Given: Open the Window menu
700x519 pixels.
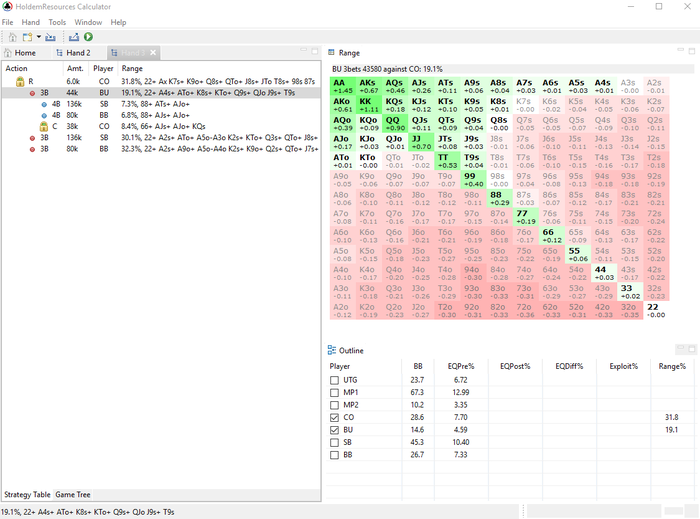Looking at the screenshot, I should pyautogui.click(x=88, y=22).
